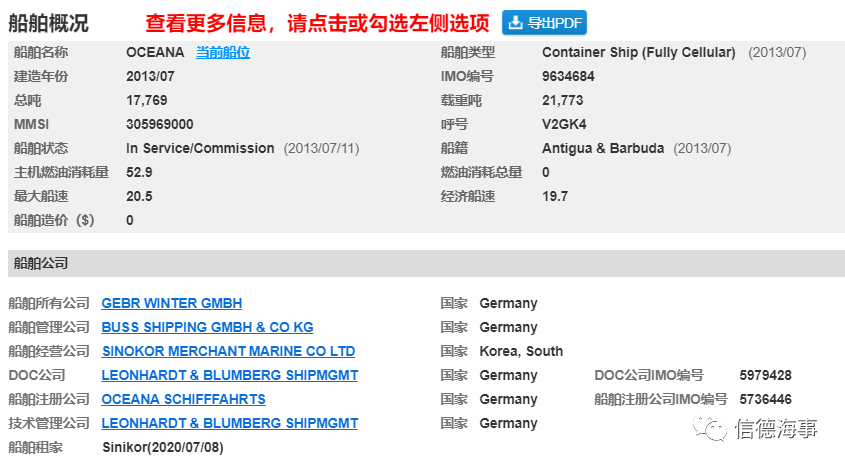845x466 pixels.
Task: Click the red notice text 查看更多信息
Action: pos(206,23)
